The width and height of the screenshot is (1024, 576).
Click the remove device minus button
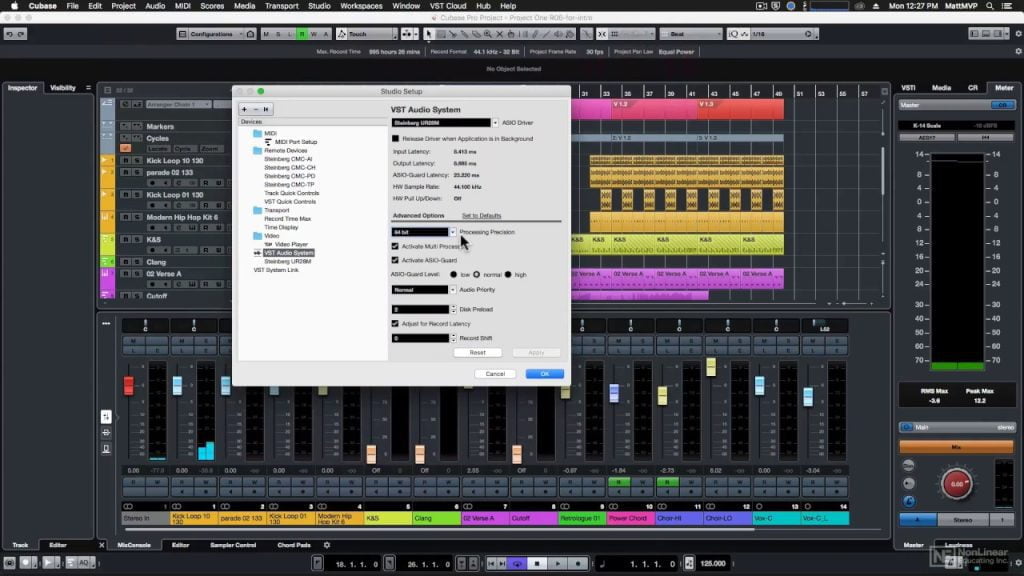pyautogui.click(x=255, y=108)
